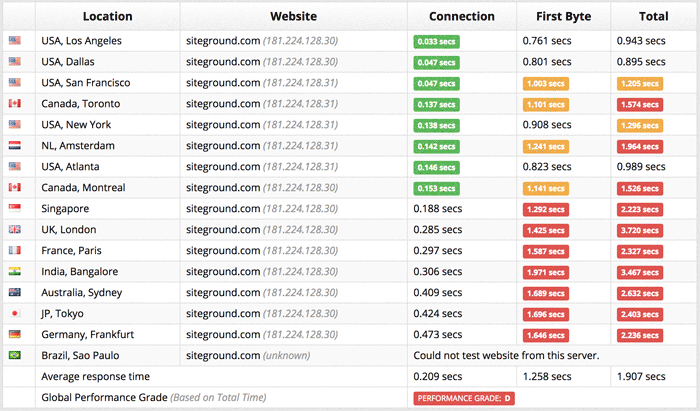Click the USA flag next to Dallas
Screen dimensions: 700x411
[x=15, y=62]
